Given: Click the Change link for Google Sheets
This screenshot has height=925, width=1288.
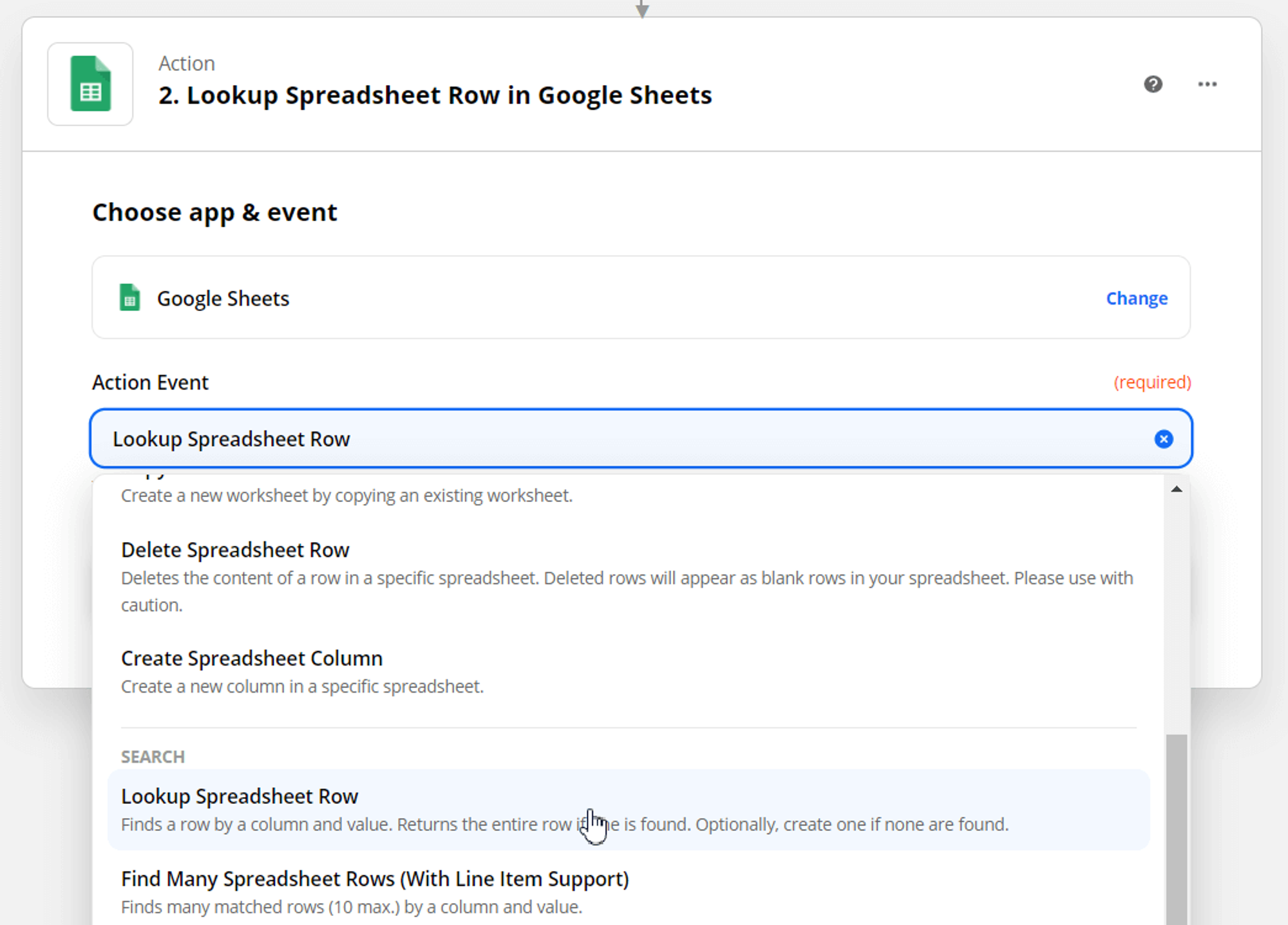Looking at the screenshot, I should [1137, 298].
